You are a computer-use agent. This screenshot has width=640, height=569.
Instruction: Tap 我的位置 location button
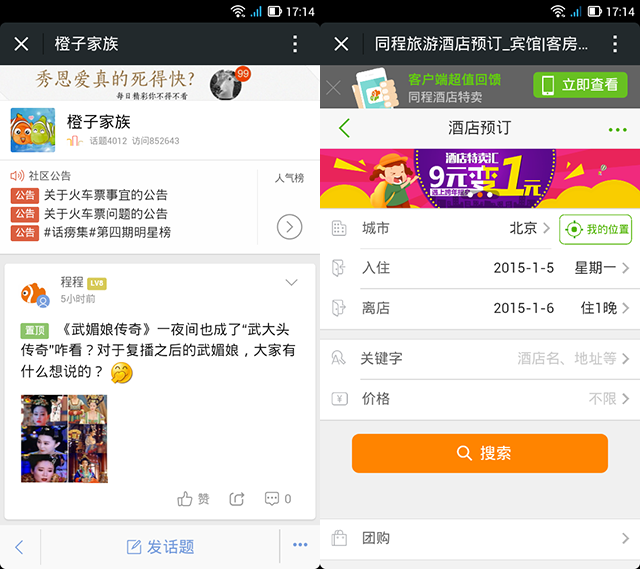596,229
